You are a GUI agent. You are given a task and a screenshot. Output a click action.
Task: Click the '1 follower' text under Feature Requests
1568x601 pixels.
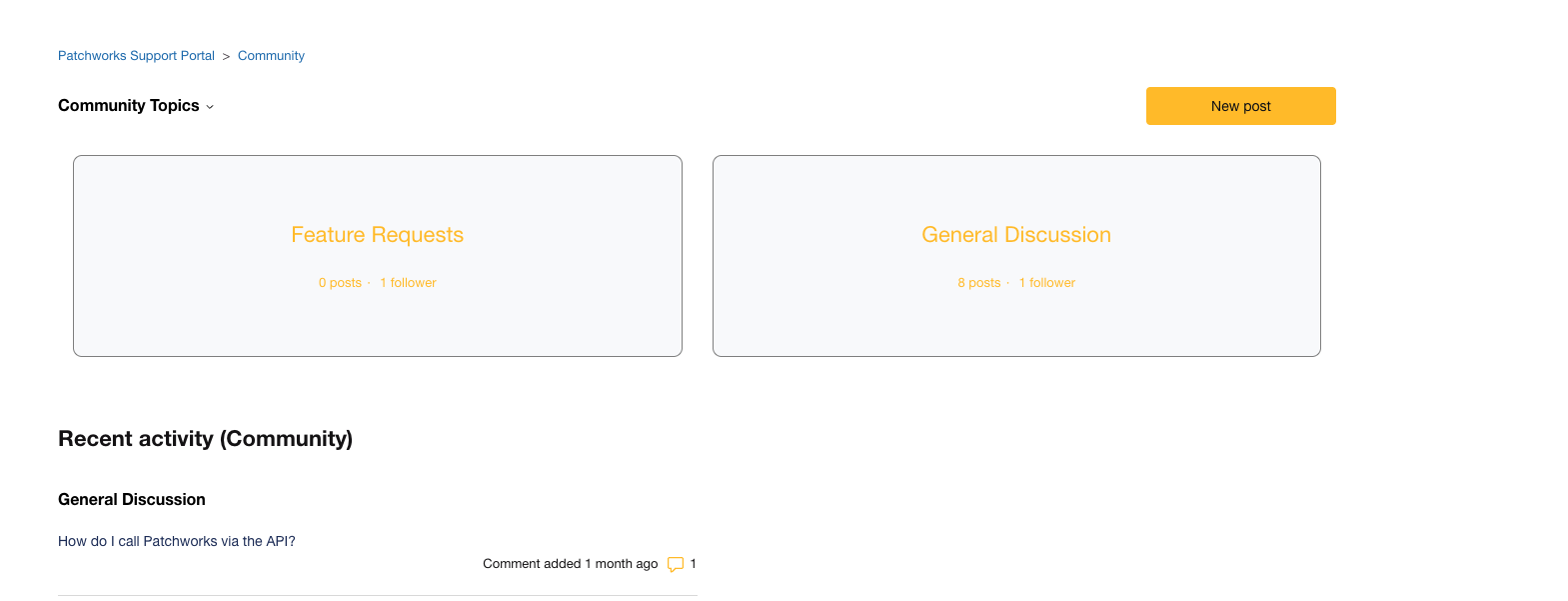408,283
